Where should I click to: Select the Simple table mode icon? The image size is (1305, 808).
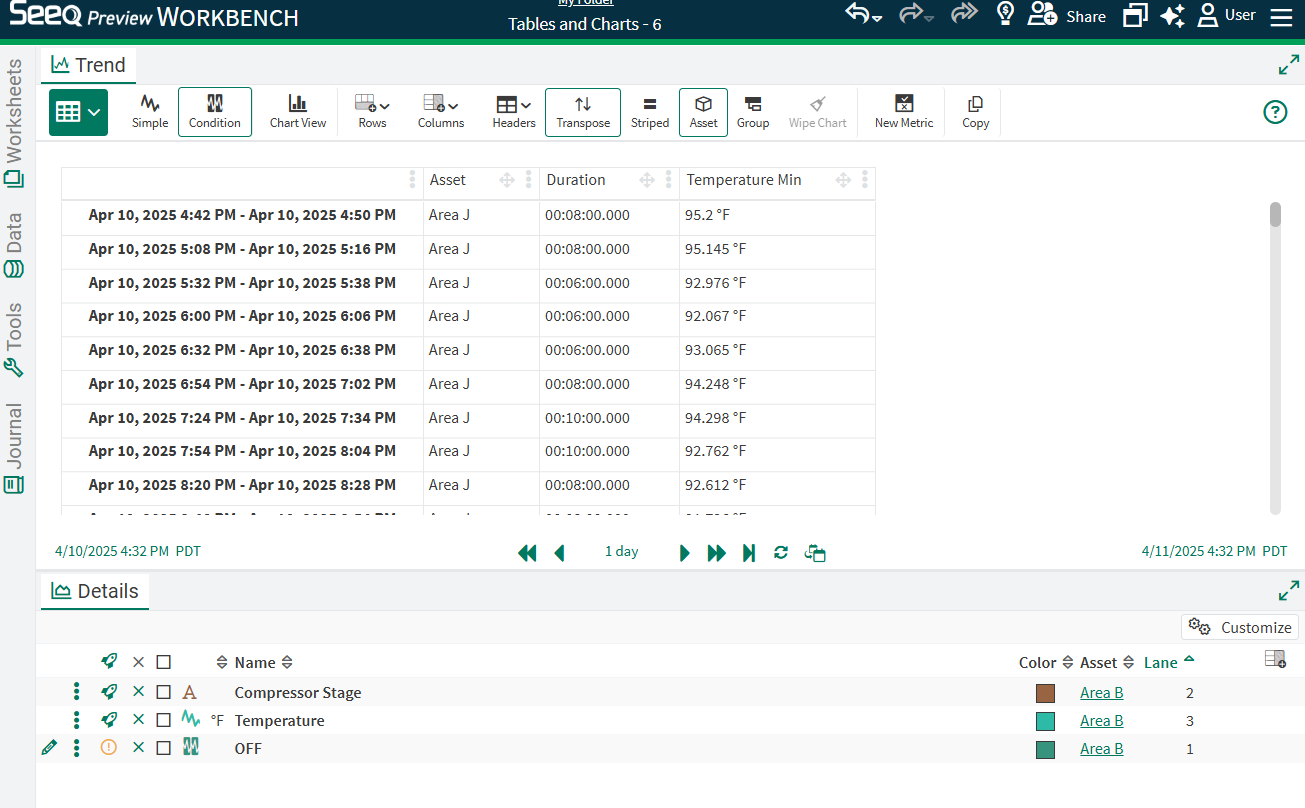(x=150, y=111)
